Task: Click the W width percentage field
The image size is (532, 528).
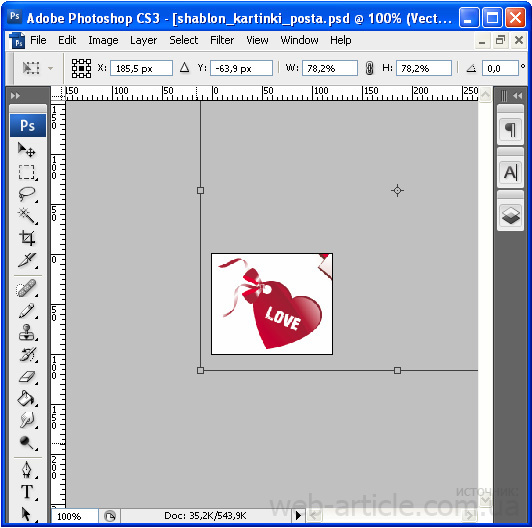Action: tap(330, 68)
